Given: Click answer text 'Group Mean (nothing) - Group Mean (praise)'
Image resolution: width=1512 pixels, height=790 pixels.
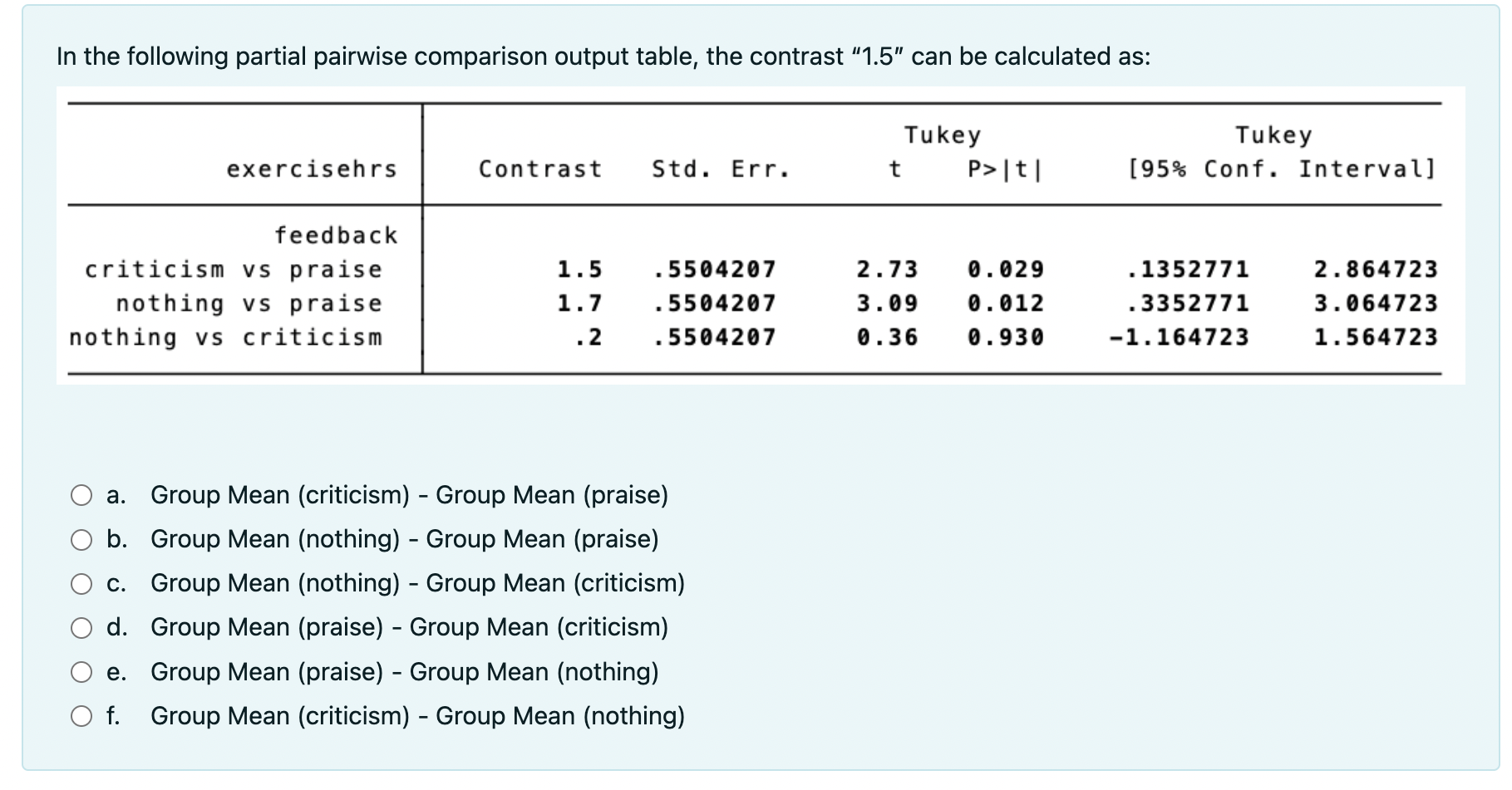Looking at the screenshot, I should click(x=405, y=540).
